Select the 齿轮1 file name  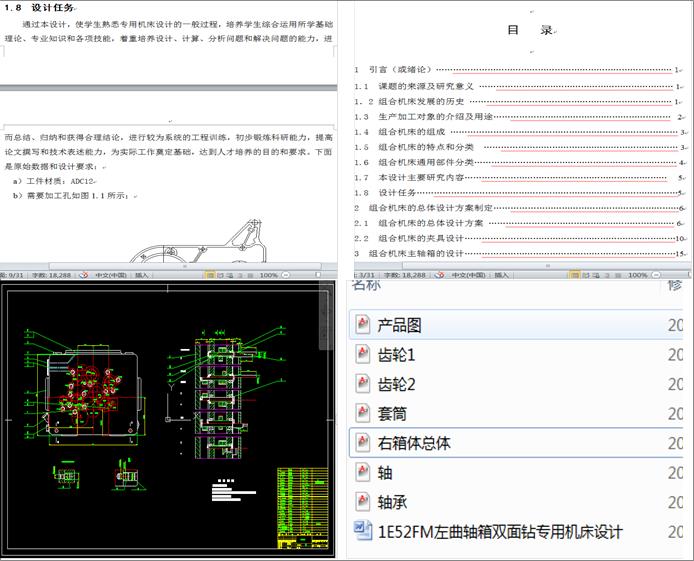(396, 355)
